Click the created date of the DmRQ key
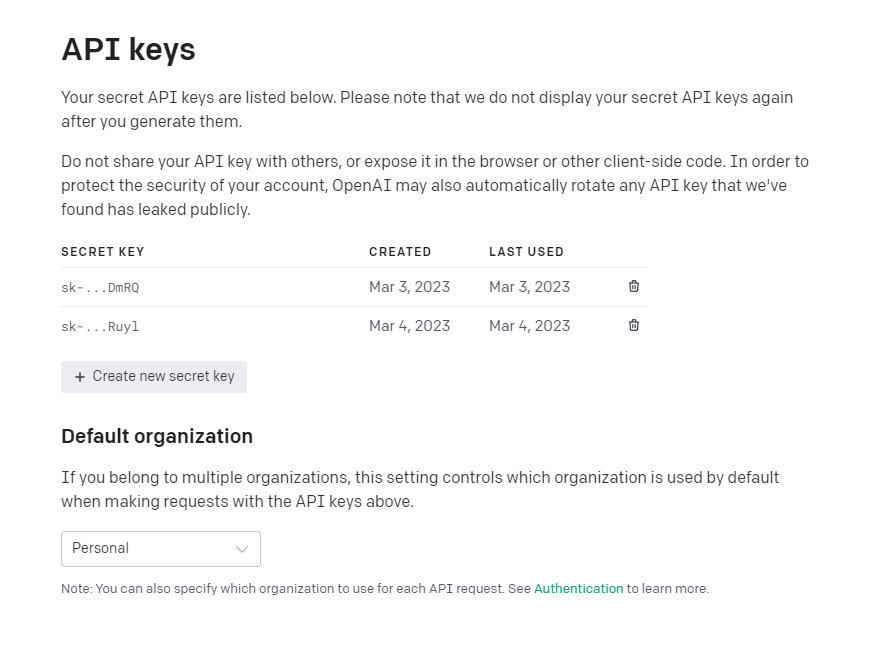Image resolution: width=894 pixels, height=662 pixels. (x=409, y=287)
